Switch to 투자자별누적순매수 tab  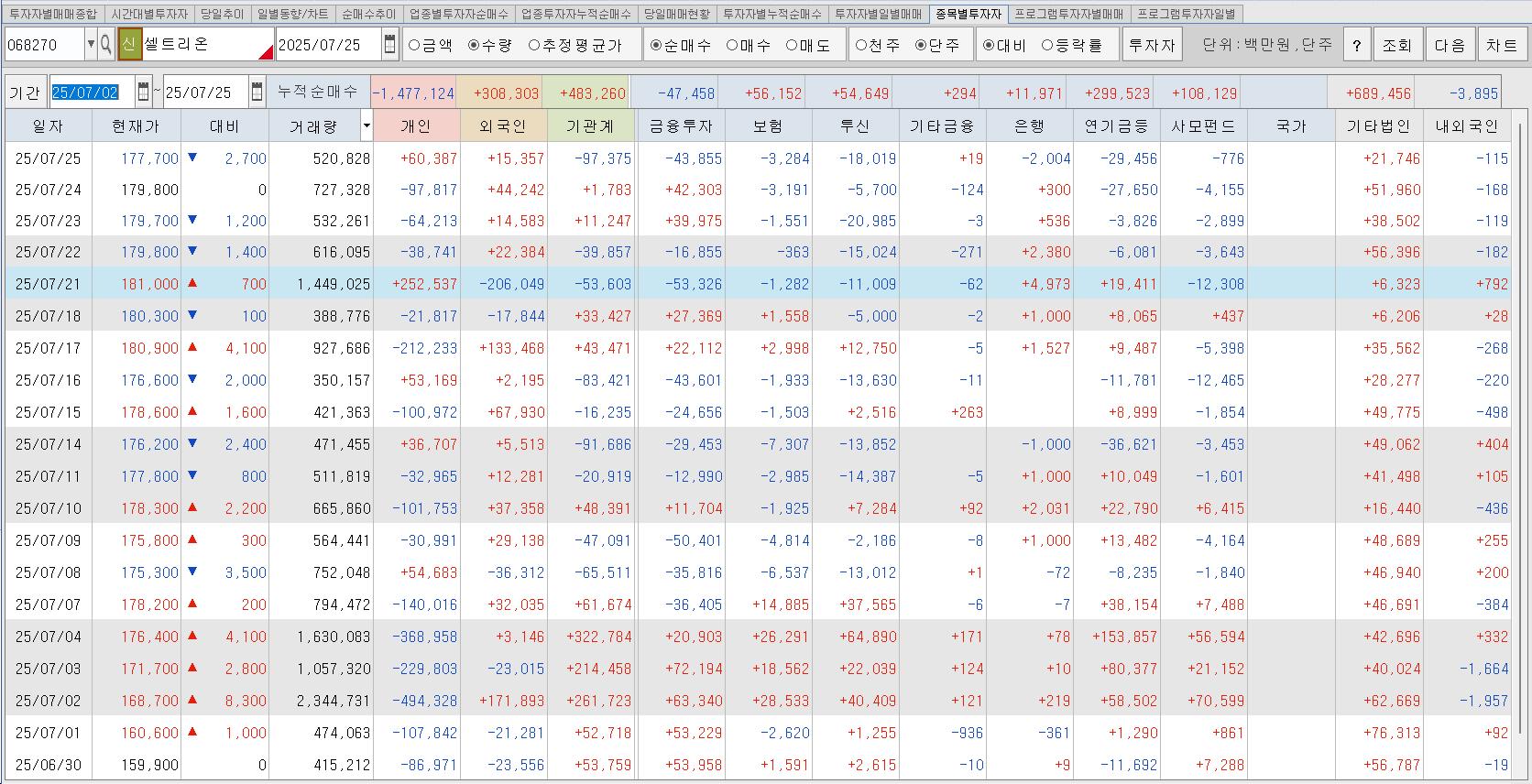coord(771,14)
